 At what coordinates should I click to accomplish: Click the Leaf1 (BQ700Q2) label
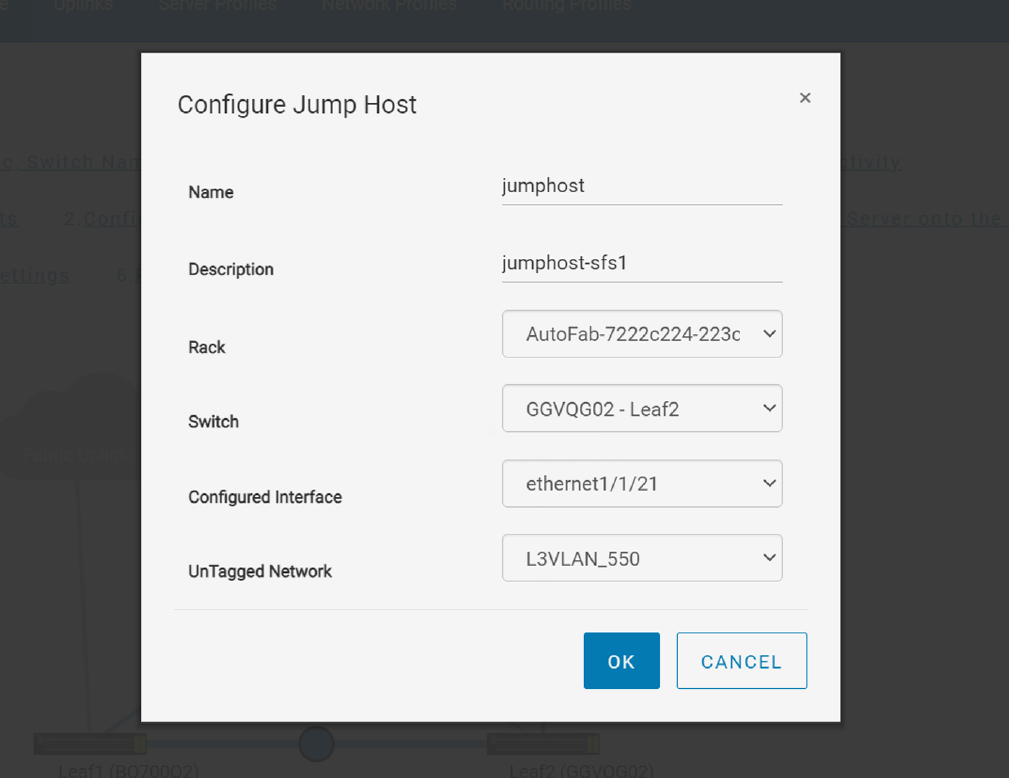[129, 771]
